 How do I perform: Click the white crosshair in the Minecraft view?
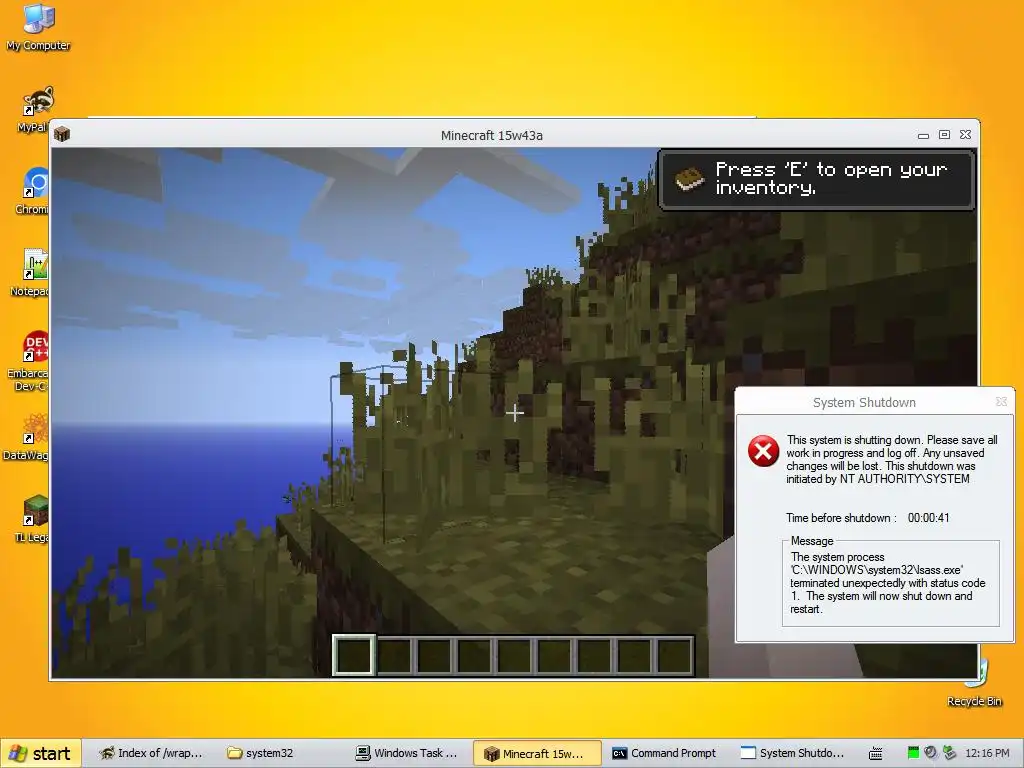(515, 413)
